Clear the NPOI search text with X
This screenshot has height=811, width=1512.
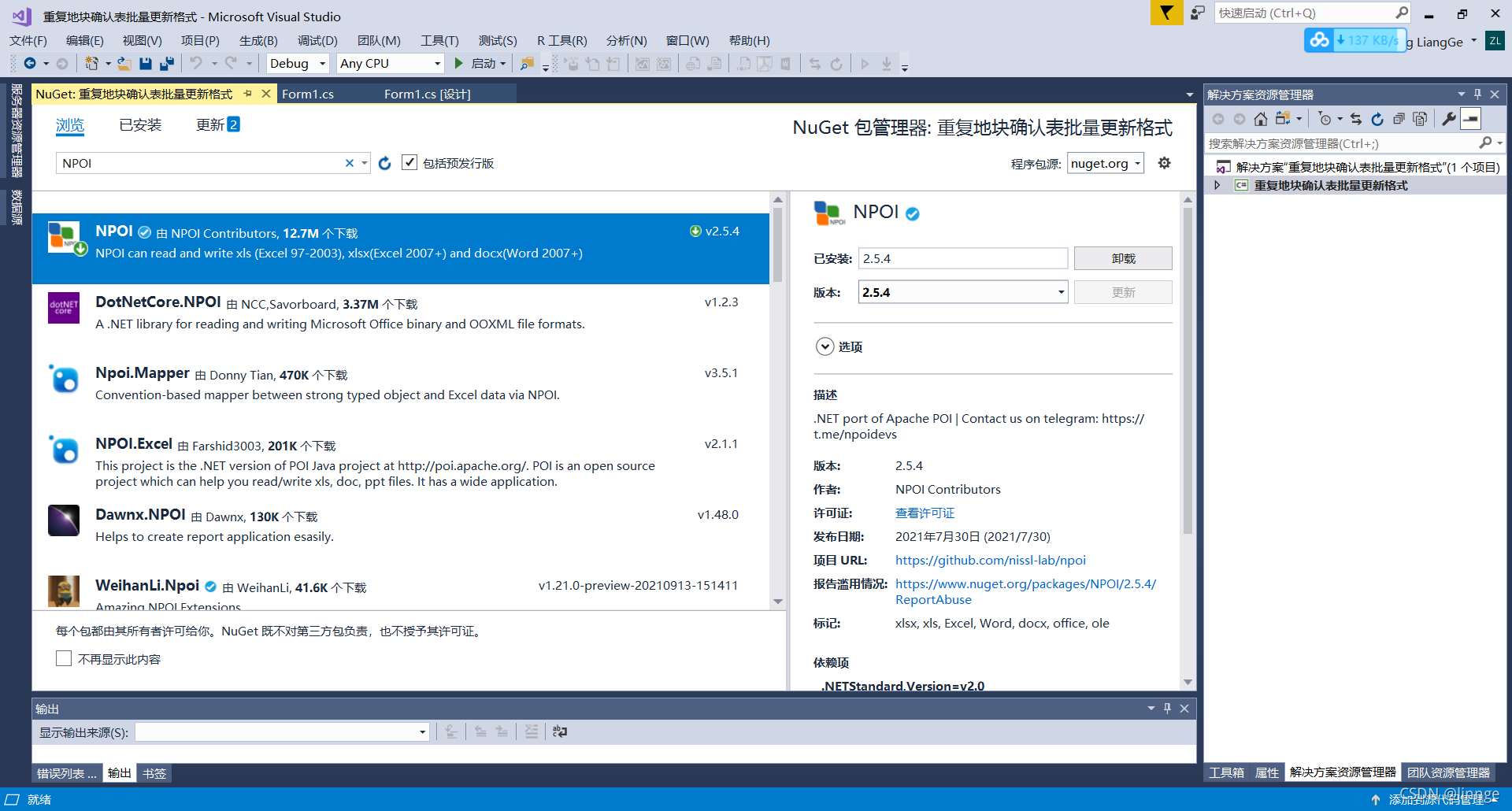click(350, 163)
